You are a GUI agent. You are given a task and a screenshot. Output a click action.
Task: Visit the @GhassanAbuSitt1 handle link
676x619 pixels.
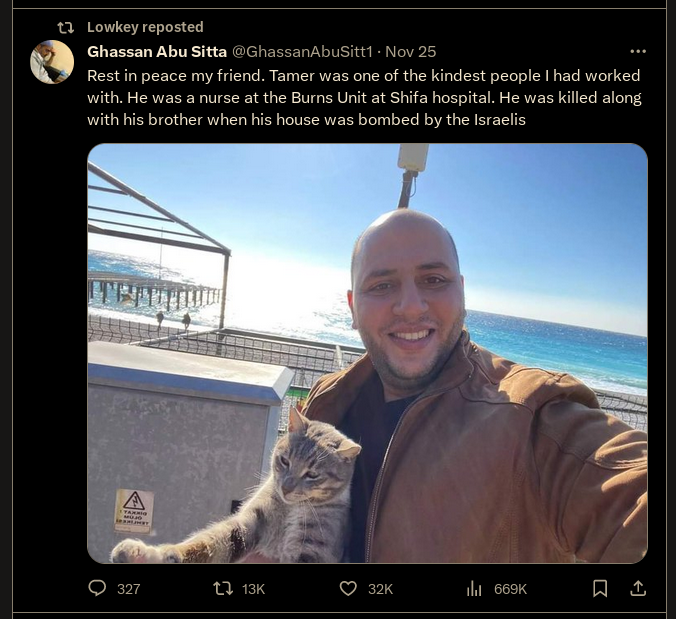pos(302,52)
